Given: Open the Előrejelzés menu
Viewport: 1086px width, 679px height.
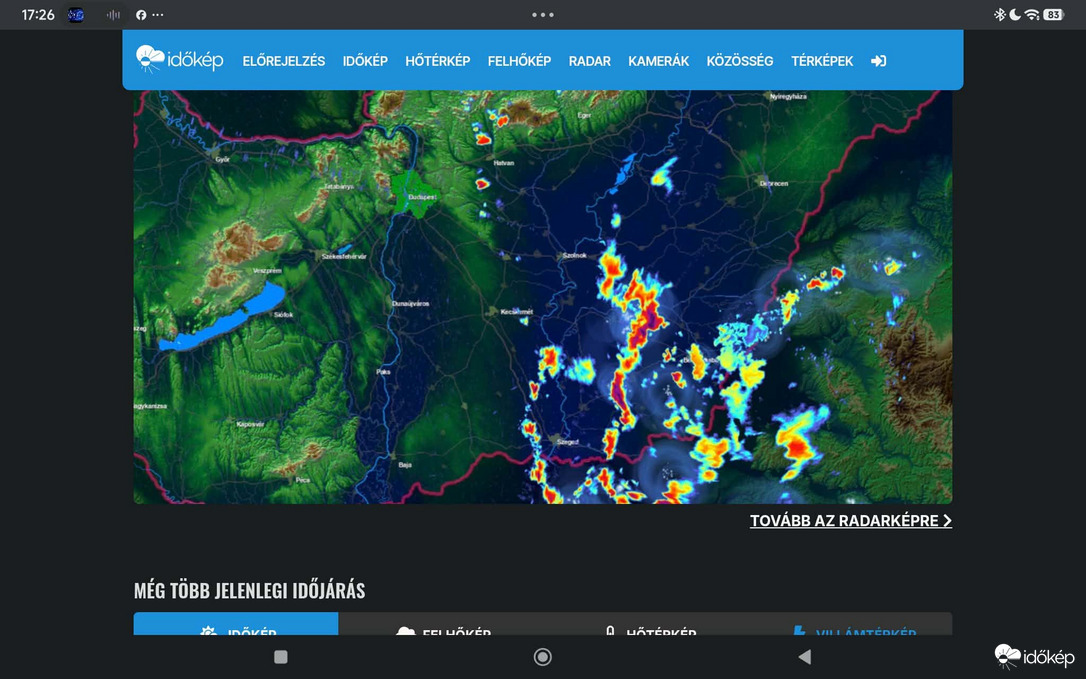Looking at the screenshot, I should click(x=284, y=61).
